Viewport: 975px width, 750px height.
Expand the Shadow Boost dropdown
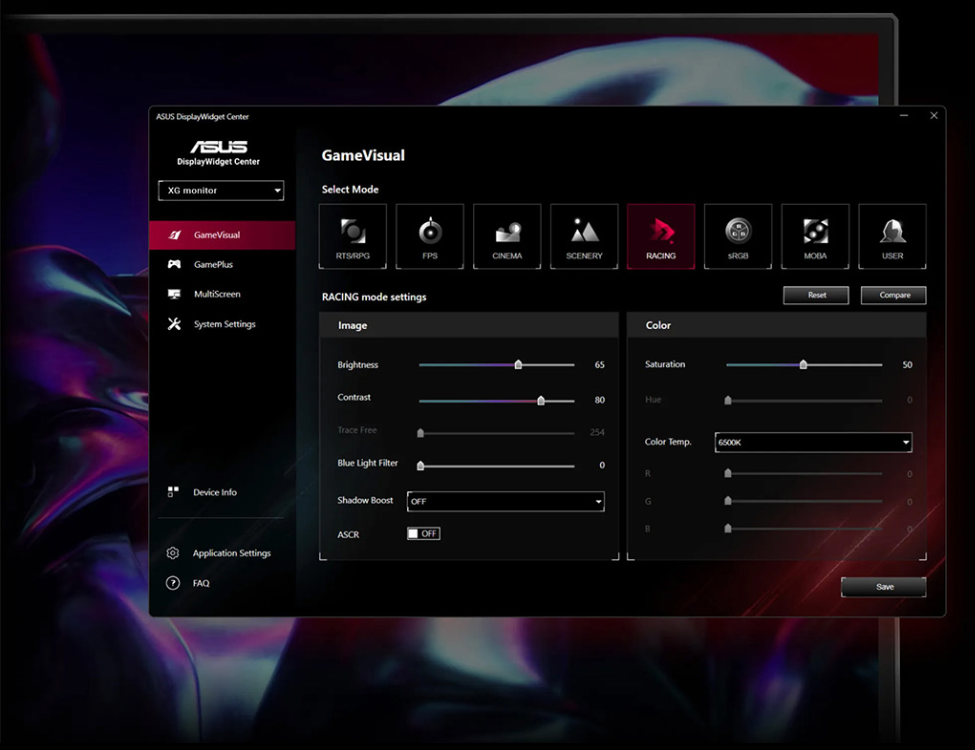click(x=506, y=501)
